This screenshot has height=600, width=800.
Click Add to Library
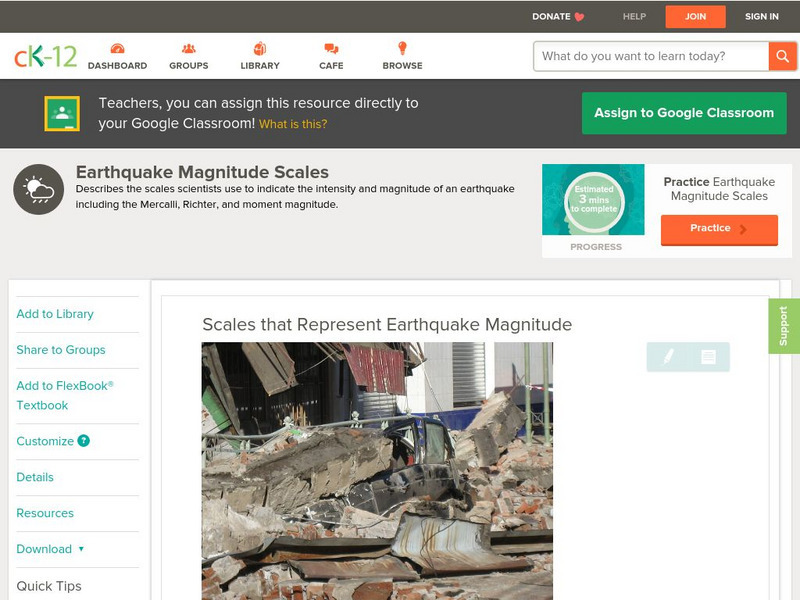point(55,314)
